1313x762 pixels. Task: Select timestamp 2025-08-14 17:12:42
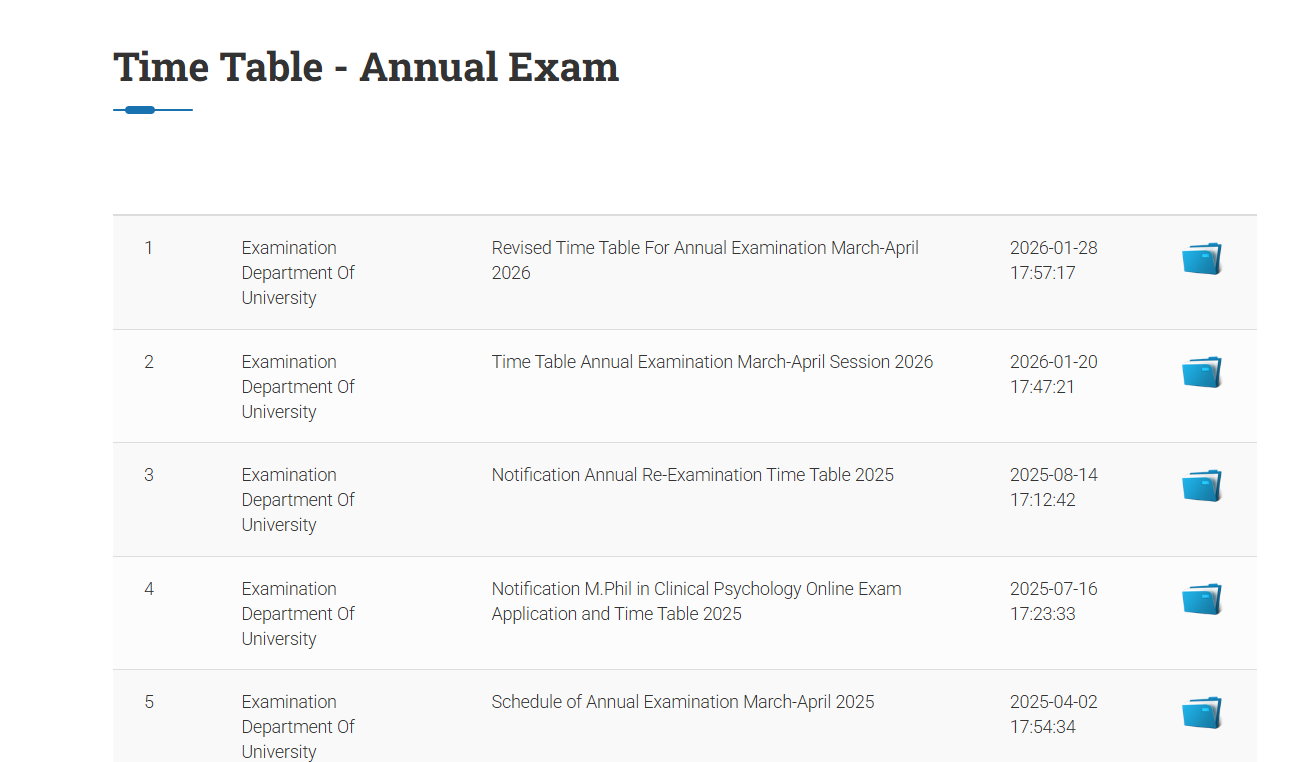point(1054,487)
